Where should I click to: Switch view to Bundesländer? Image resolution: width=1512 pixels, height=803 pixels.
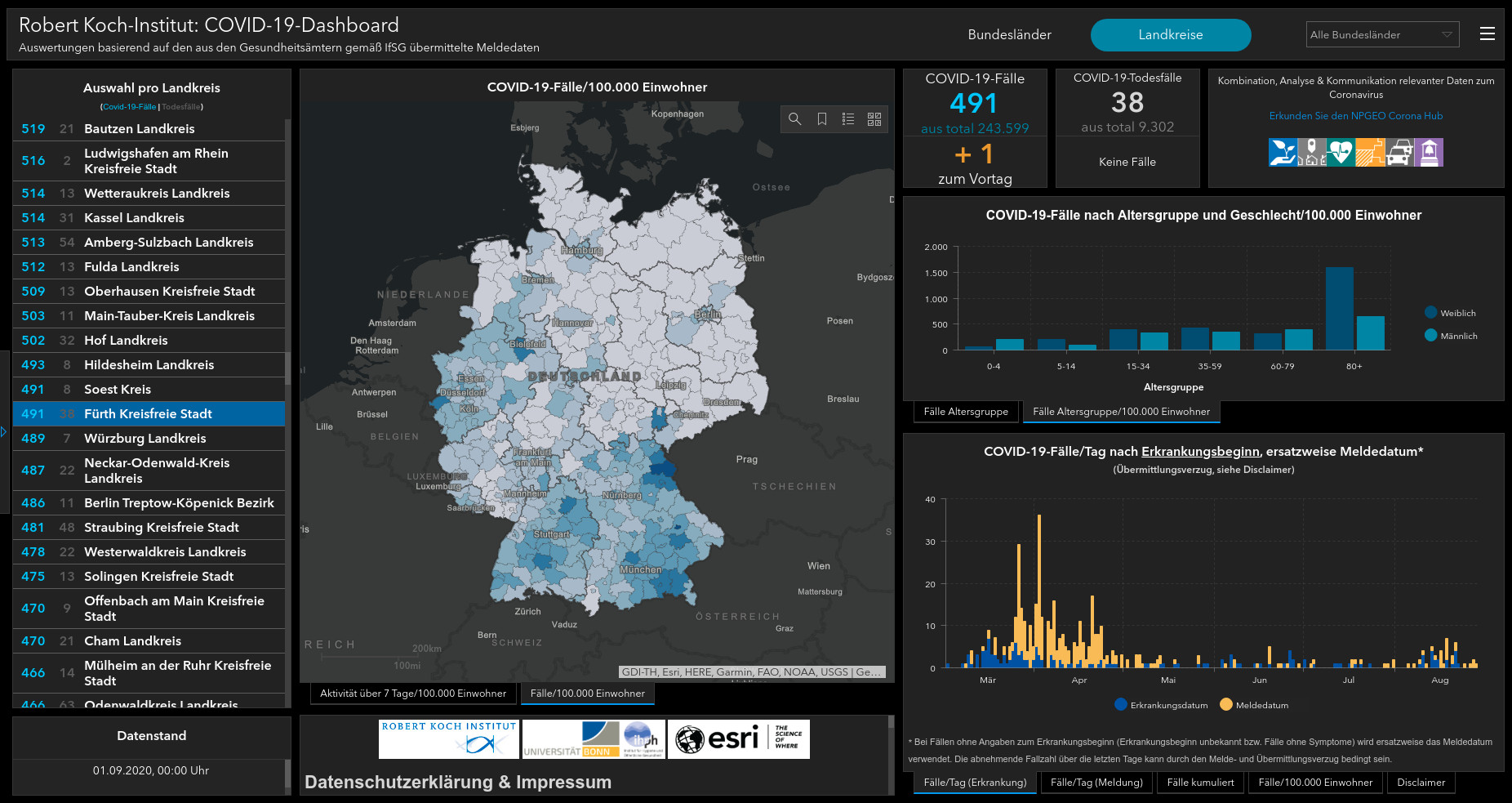1009,35
